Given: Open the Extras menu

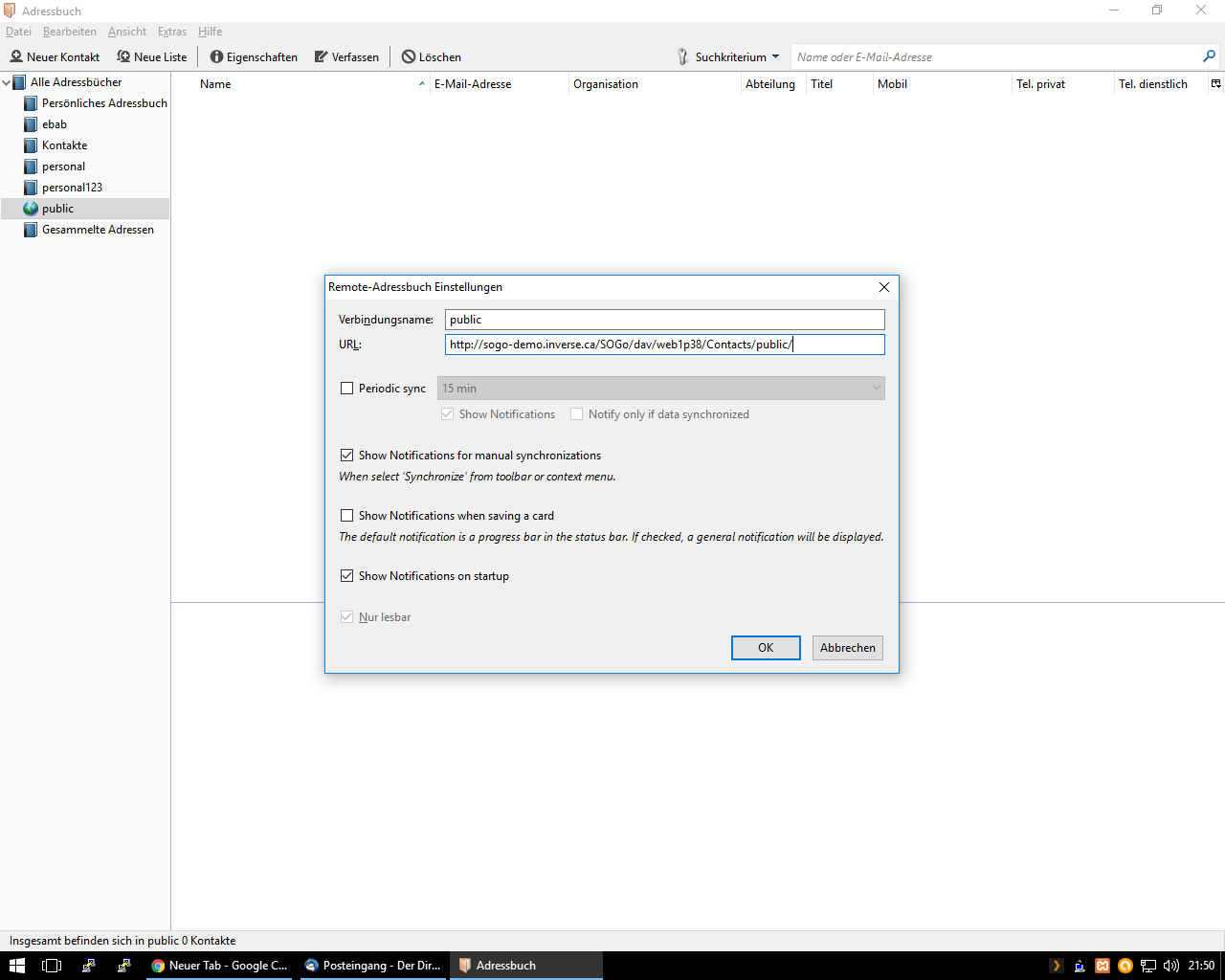Looking at the screenshot, I should 172,32.
